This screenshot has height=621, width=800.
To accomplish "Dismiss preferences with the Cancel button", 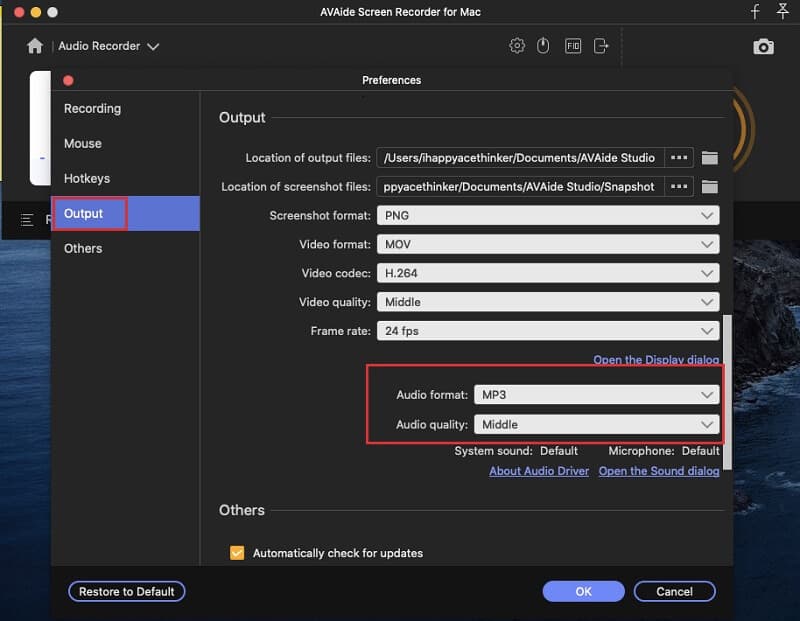I will (674, 591).
